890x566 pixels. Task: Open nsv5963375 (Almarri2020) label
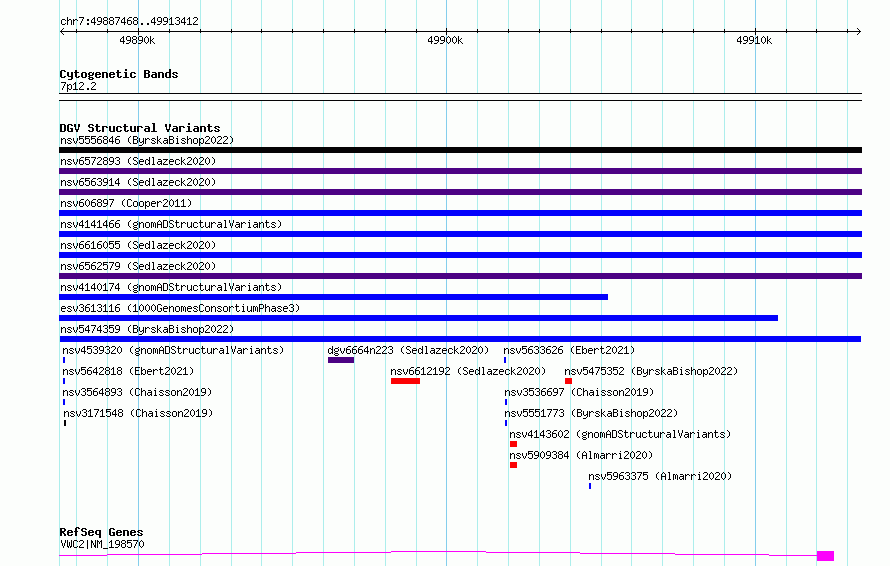660,476
